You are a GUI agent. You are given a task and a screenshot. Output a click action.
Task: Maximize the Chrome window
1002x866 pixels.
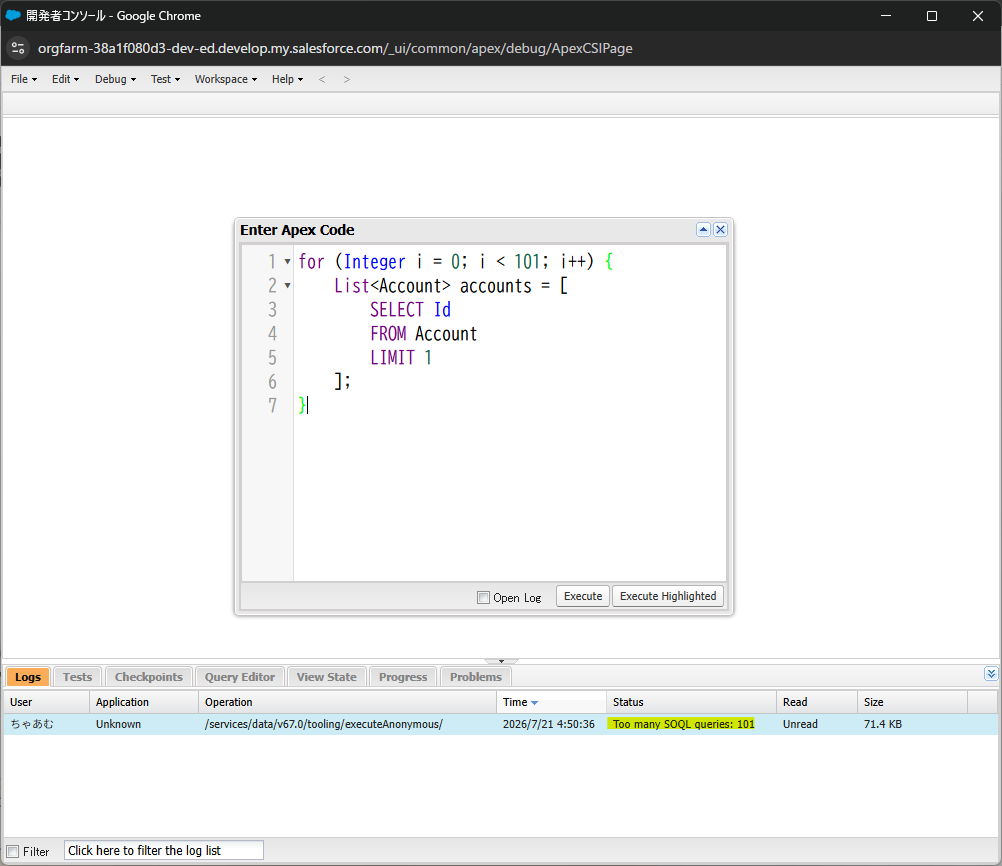[932, 16]
